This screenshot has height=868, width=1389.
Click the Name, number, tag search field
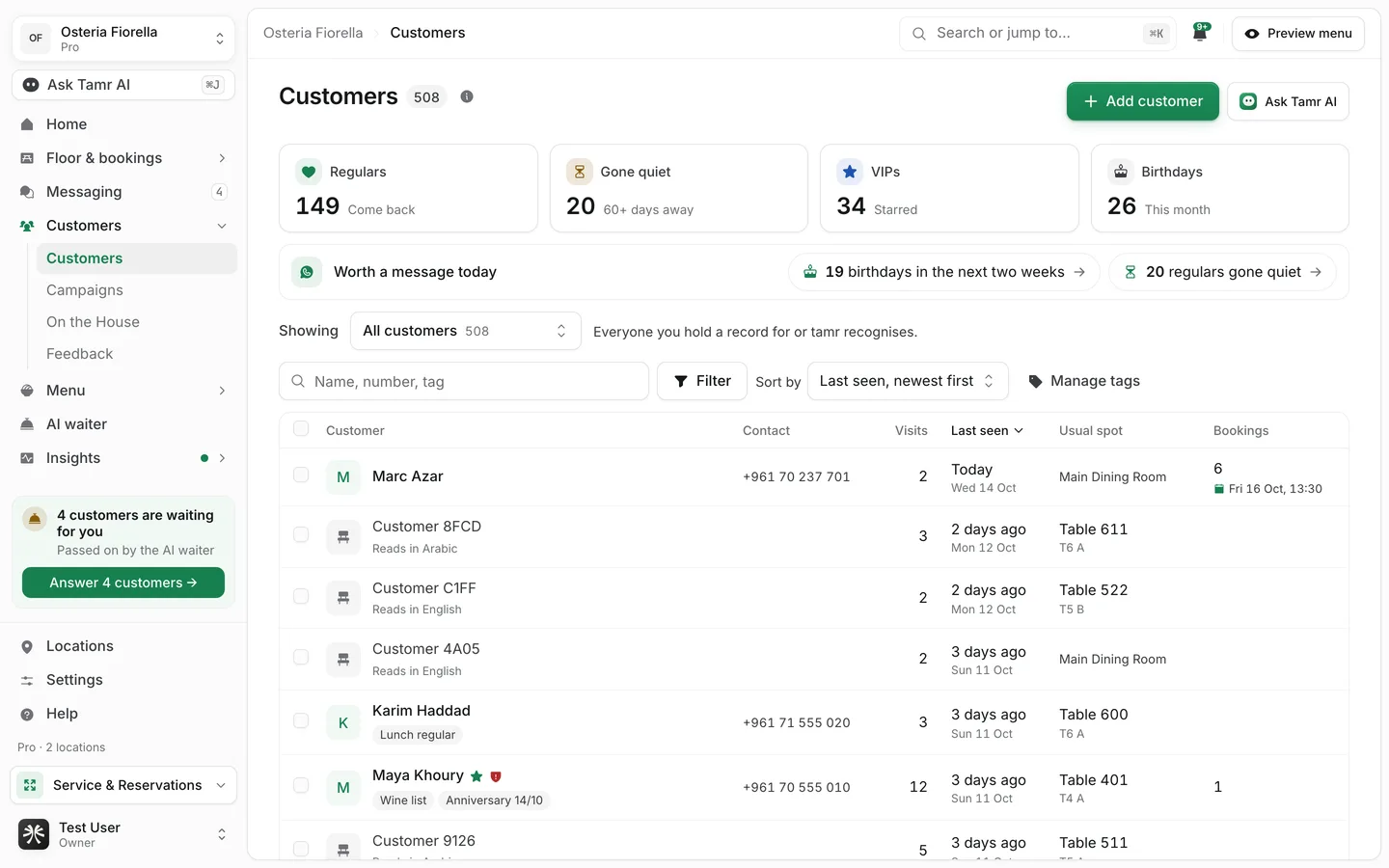point(464,381)
